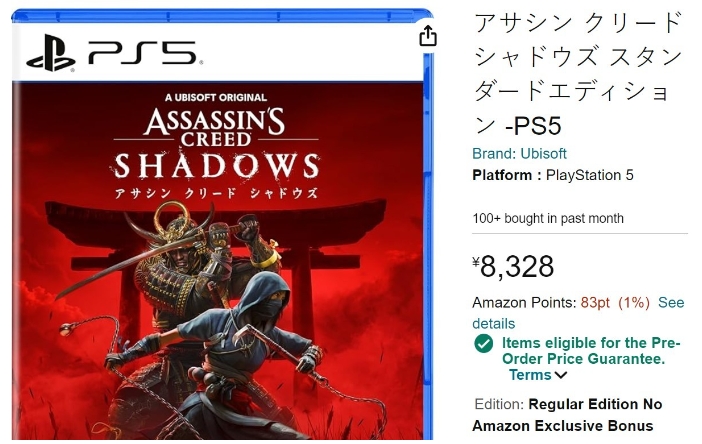Click the share icon above the product image
Screen dimensions: 702x444
pyautogui.click(x=428, y=36)
